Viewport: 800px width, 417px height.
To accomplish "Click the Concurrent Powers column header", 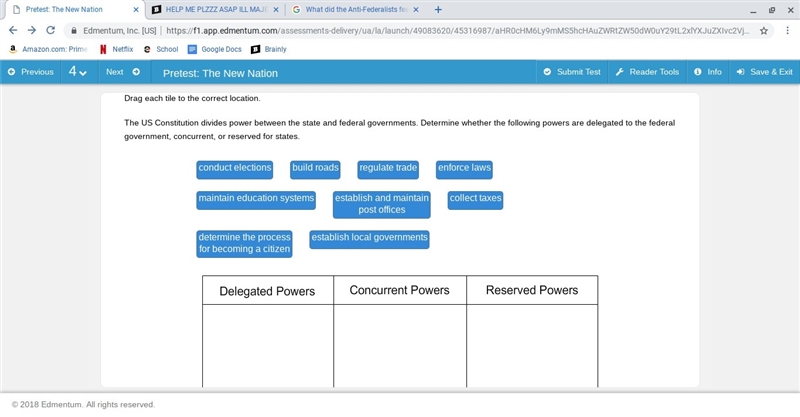I will 399,290.
